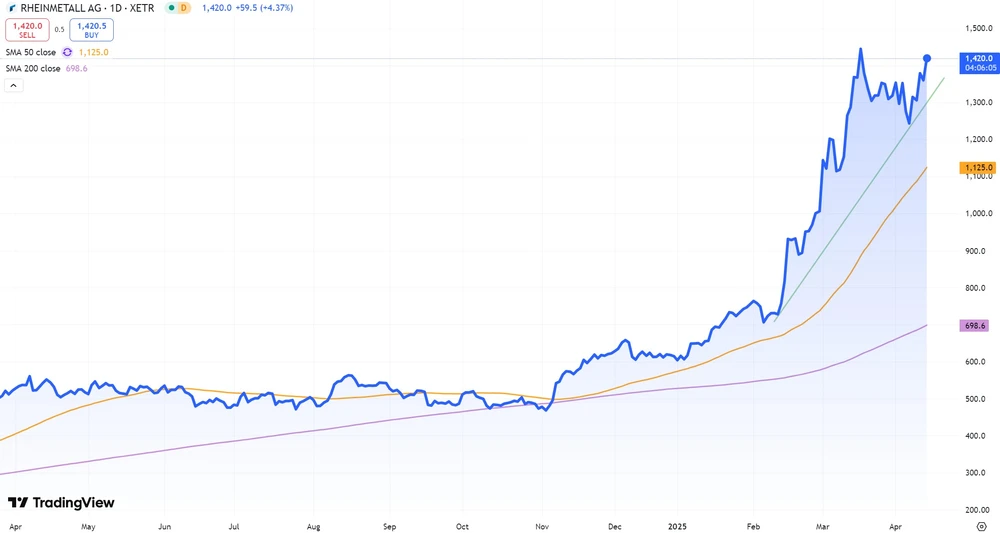
Task: Click the 1,420.0 last price in header
Action: tap(217, 8)
